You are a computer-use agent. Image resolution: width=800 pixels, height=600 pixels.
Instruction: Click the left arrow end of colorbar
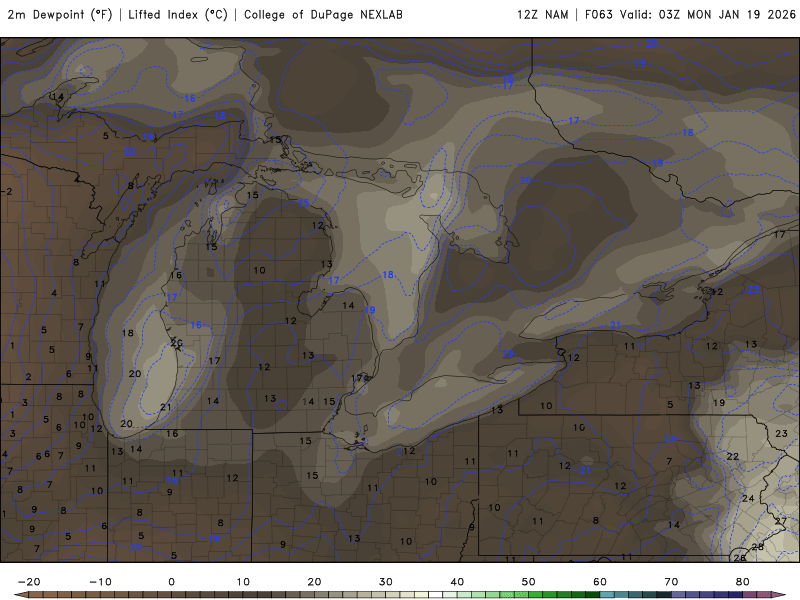[x=20, y=595]
